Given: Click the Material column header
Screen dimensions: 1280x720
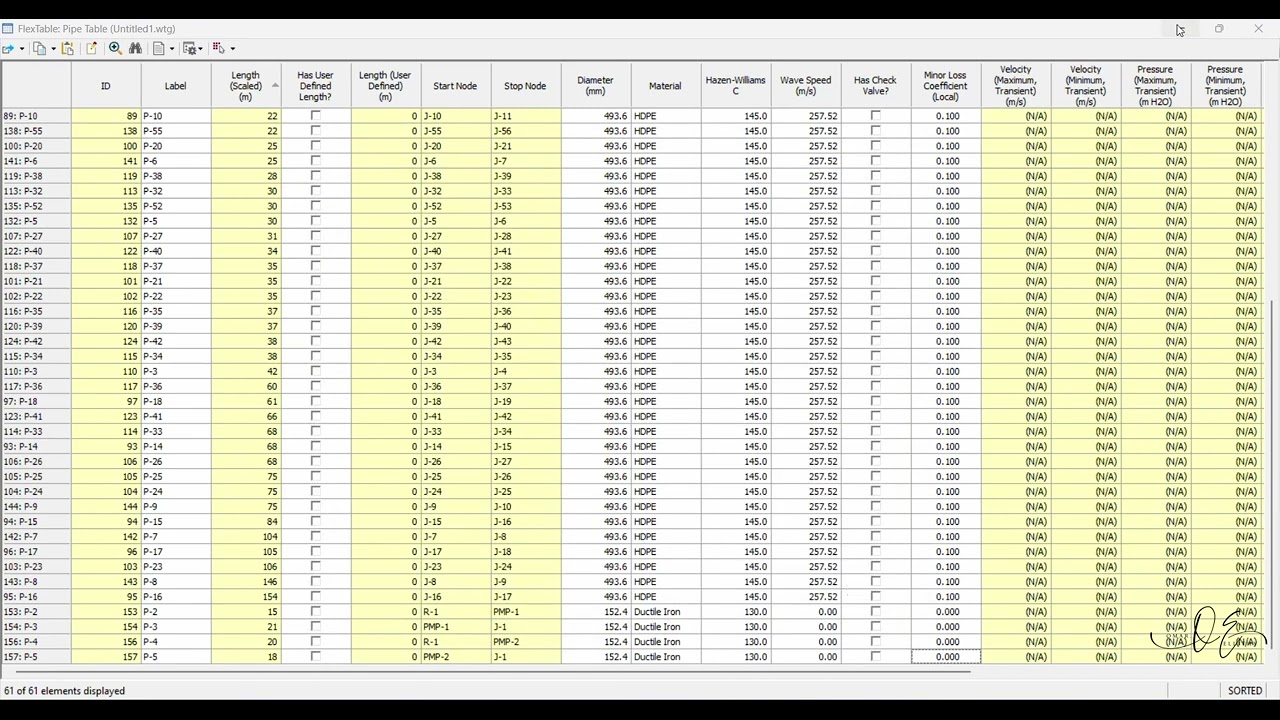Looking at the screenshot, I should [666, 86].
